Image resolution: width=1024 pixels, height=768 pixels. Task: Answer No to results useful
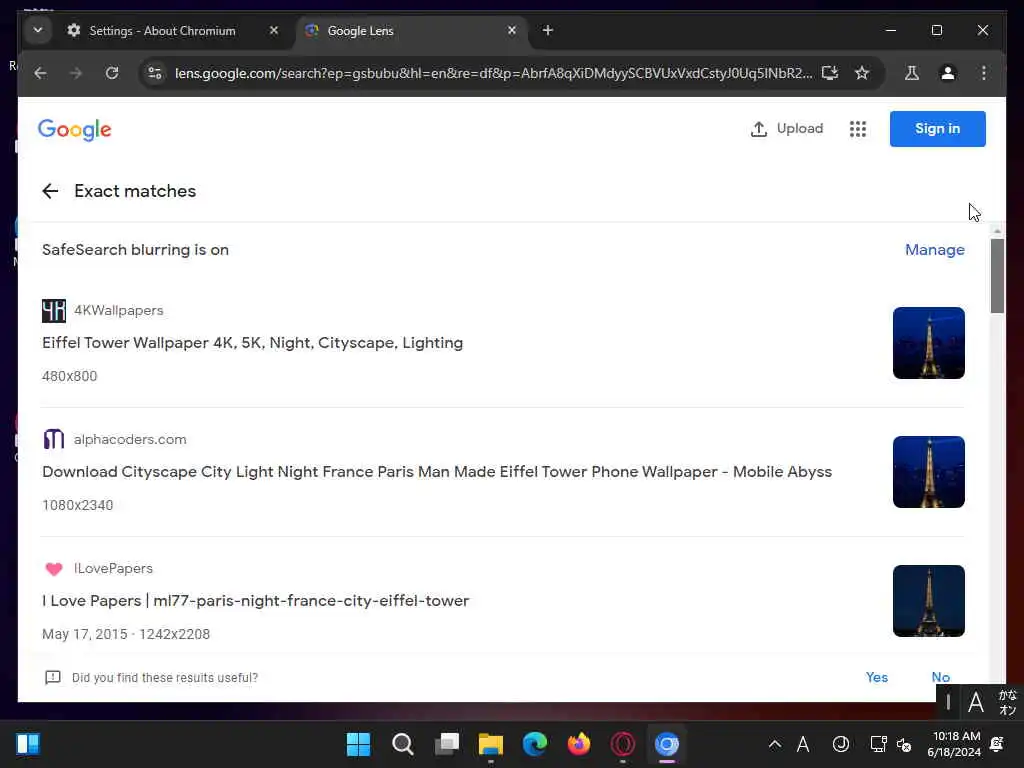pos(940,677)
